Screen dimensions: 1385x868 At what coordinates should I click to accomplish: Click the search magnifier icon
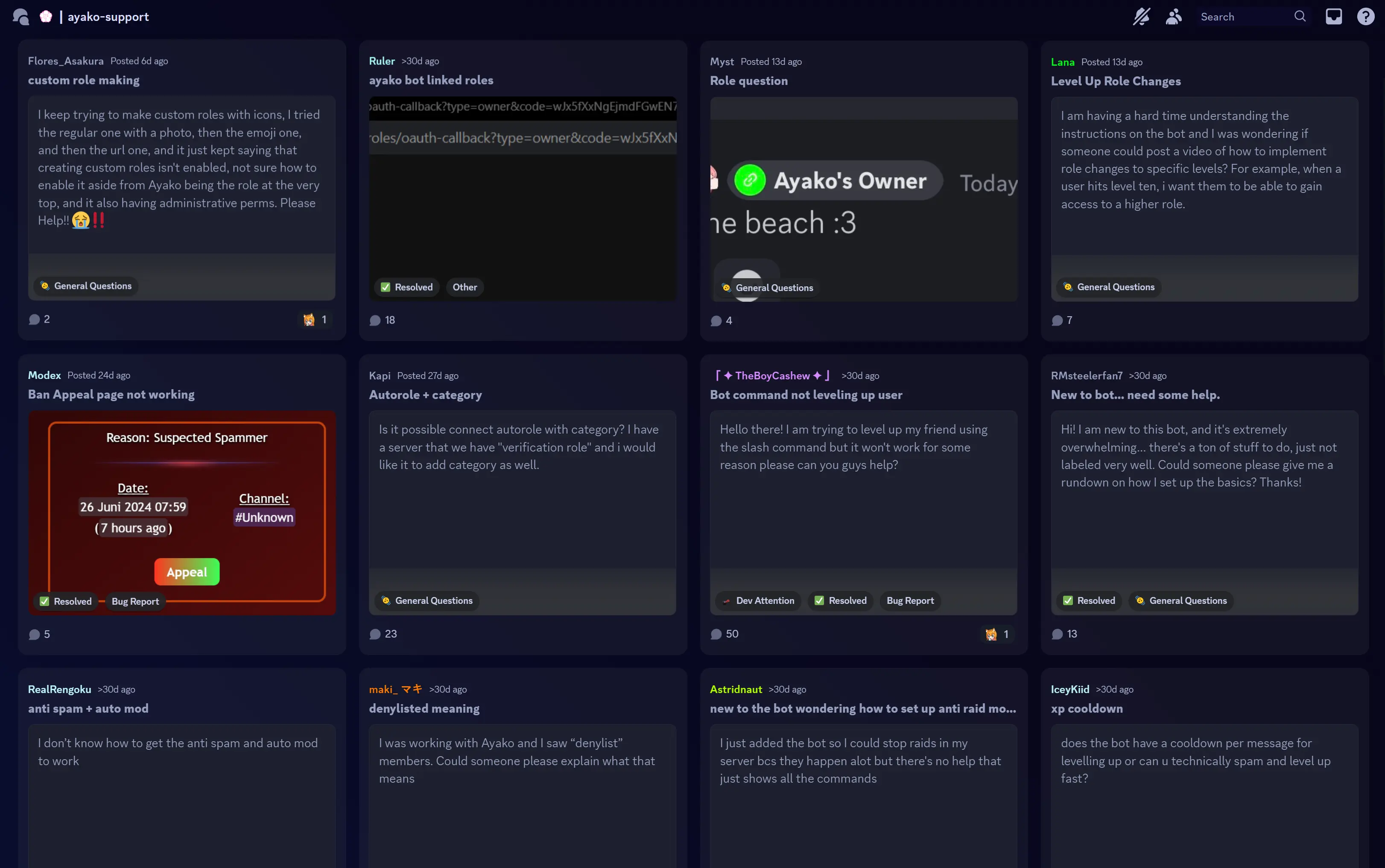1300,17
